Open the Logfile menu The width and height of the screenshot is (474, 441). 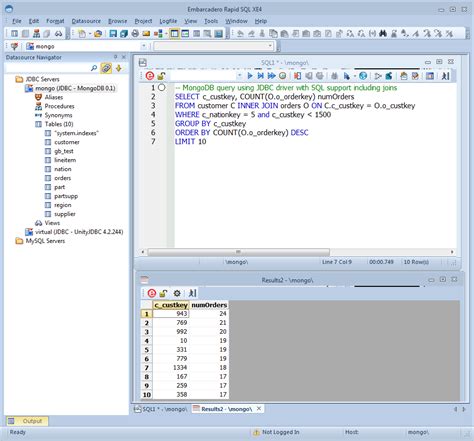point(168,21)
